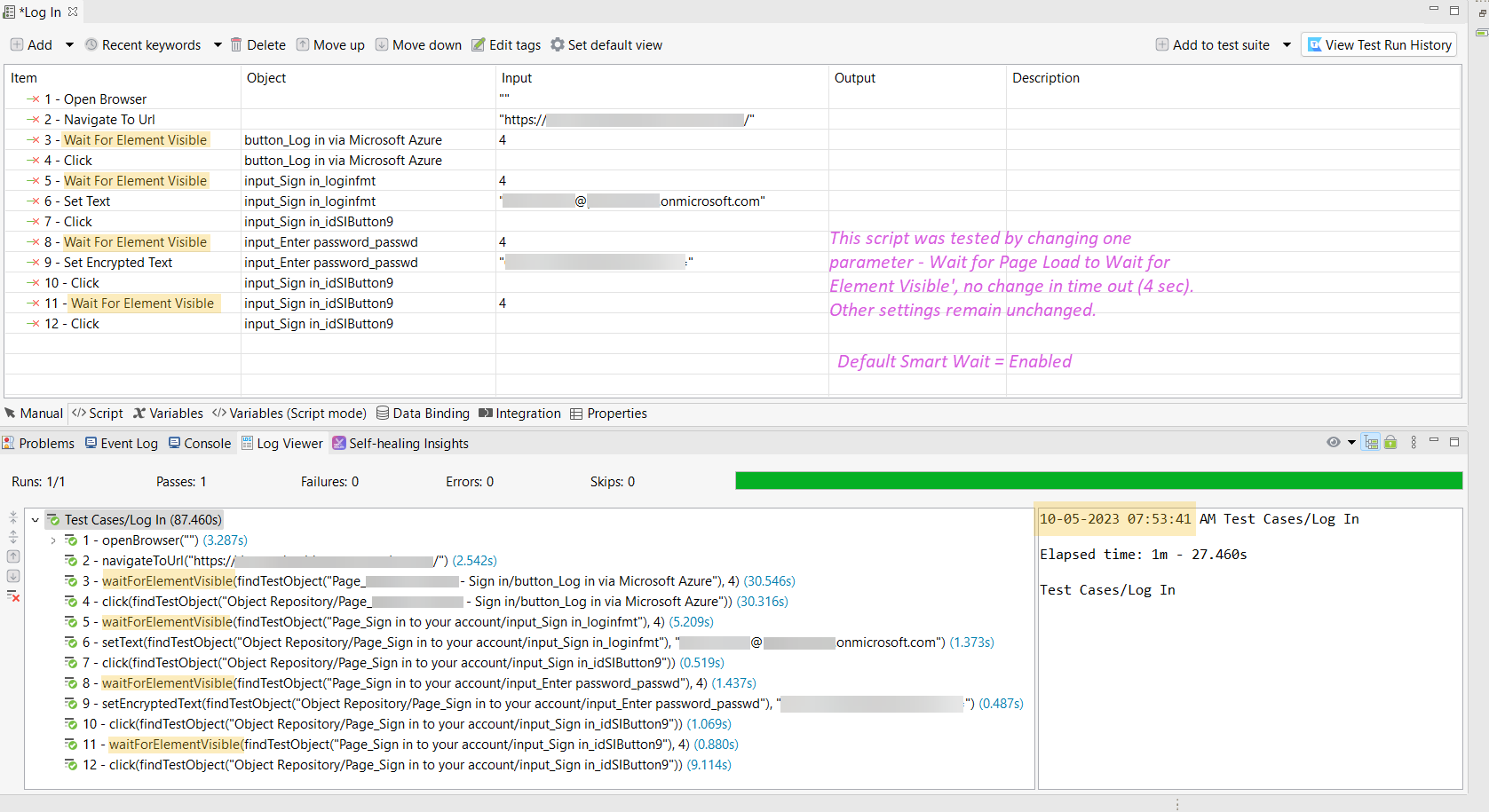Click the Edit tags button

coord(506,45)
